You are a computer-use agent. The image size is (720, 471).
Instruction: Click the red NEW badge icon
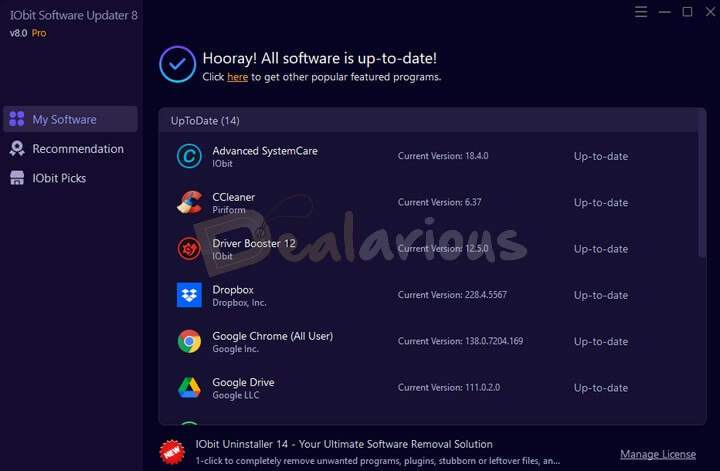pyautogui.click(x=172, y=452)
